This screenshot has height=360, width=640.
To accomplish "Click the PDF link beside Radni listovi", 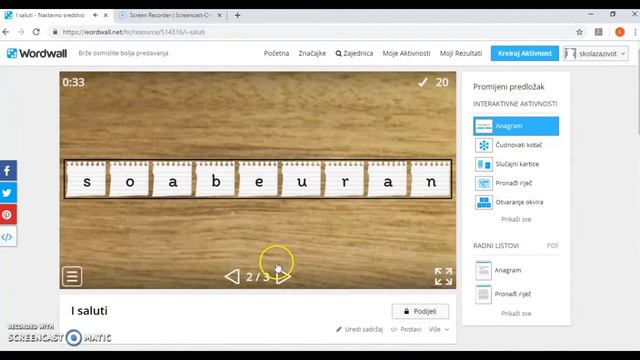I will pos(553,246).
